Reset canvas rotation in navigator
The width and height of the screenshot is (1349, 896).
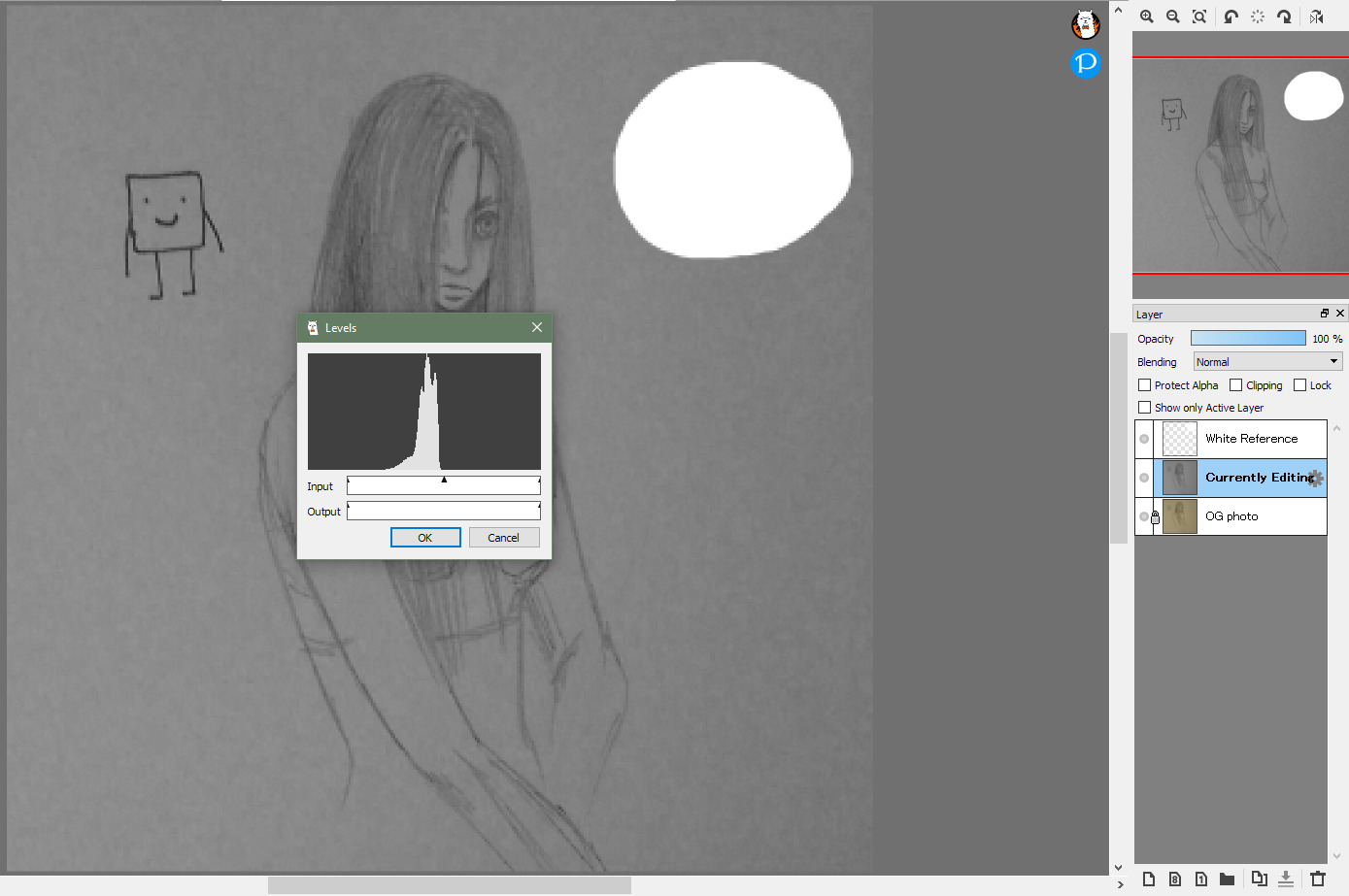click(x=1258, y=17)
